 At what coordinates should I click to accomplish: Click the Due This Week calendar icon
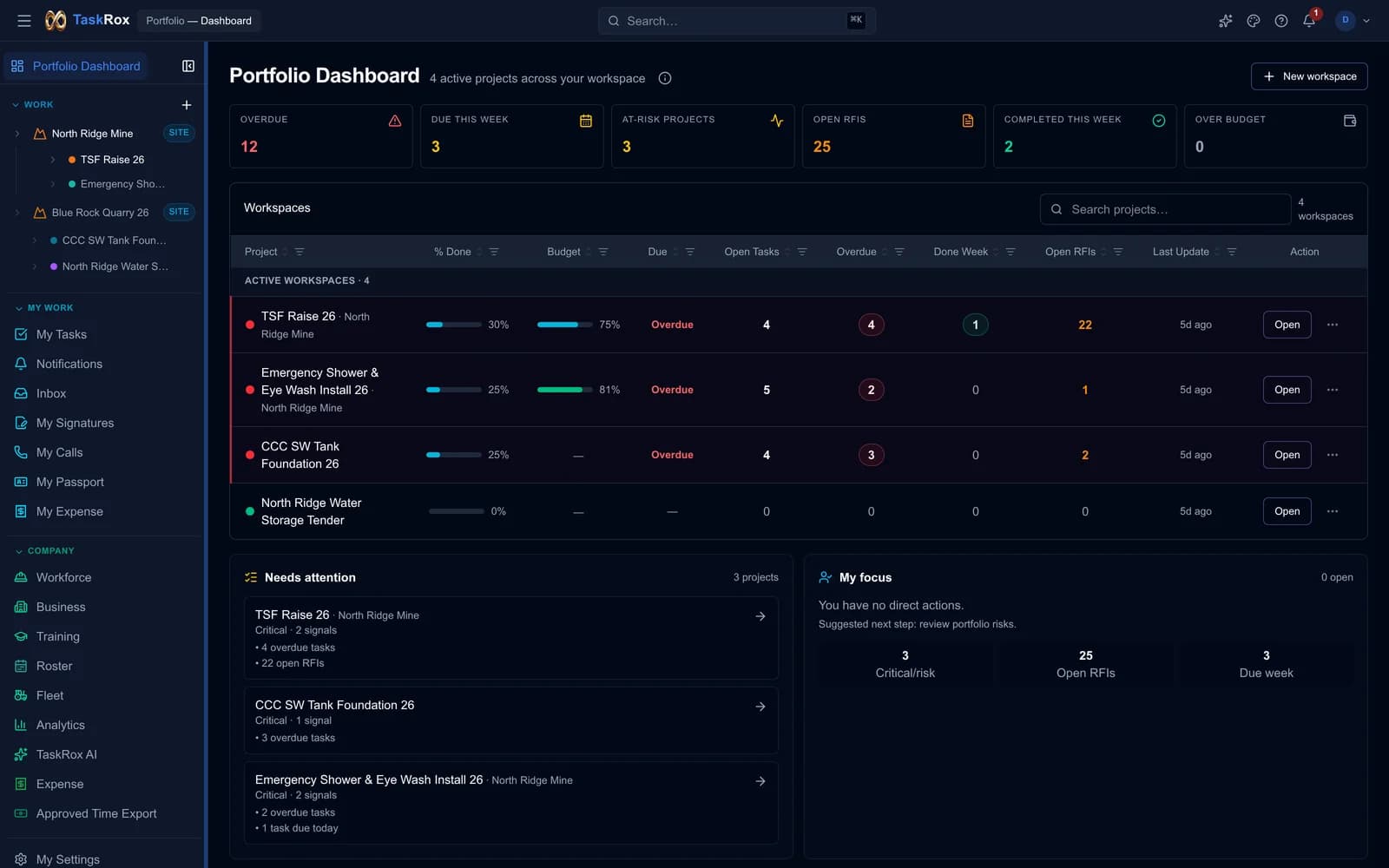[x=586, y=121]
